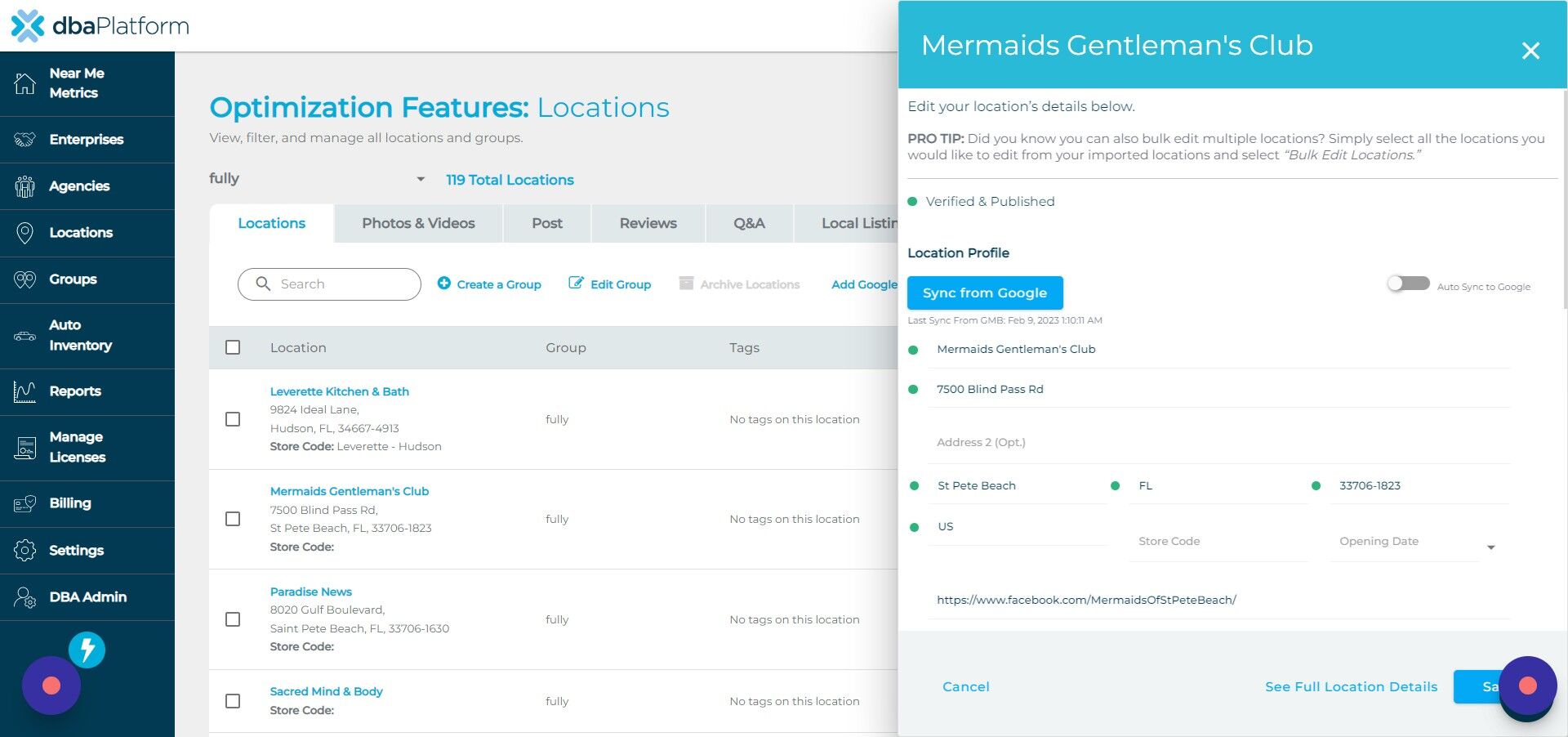The height and width of the screenshot is (737, 1568).
Task: Open the Local Listings tab
Action: point(847,223)
